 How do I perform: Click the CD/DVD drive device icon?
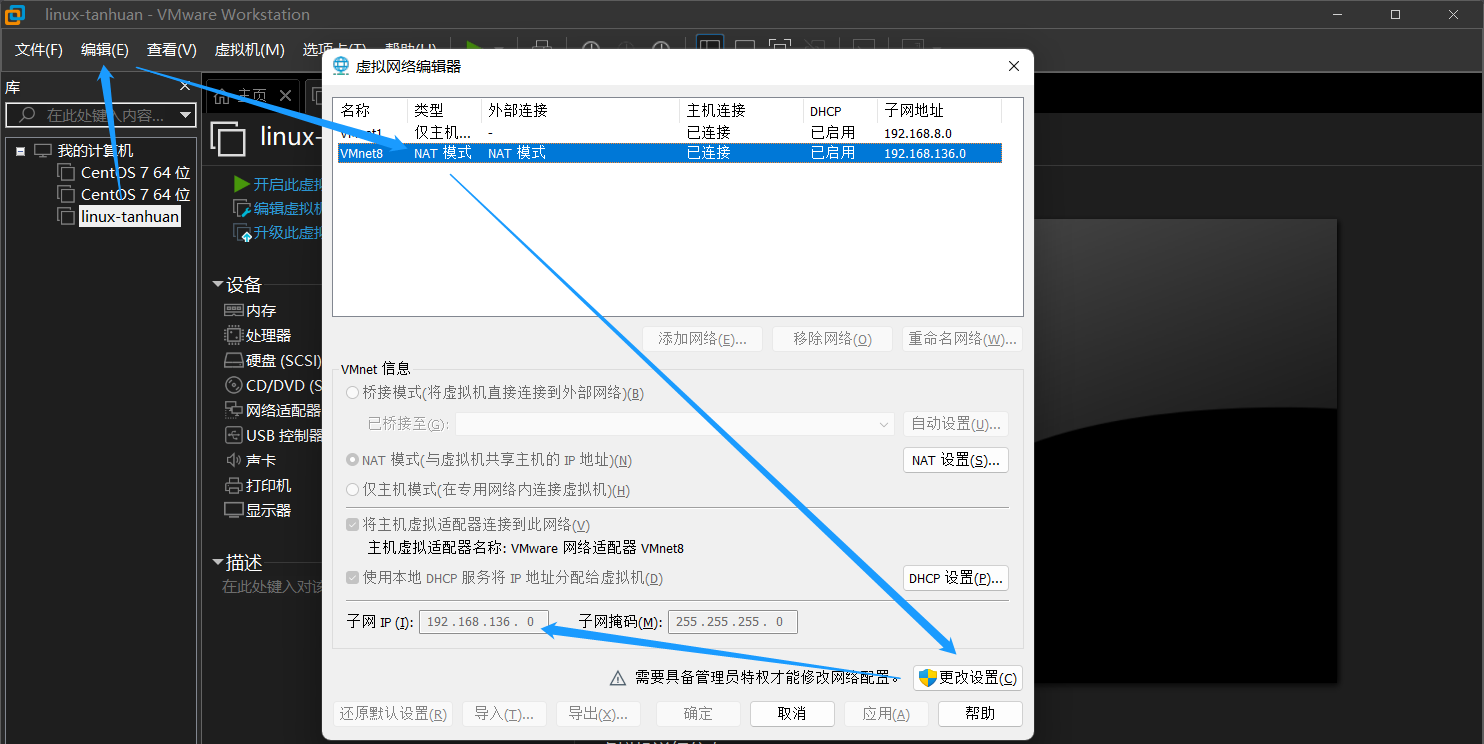click(234, 385)
